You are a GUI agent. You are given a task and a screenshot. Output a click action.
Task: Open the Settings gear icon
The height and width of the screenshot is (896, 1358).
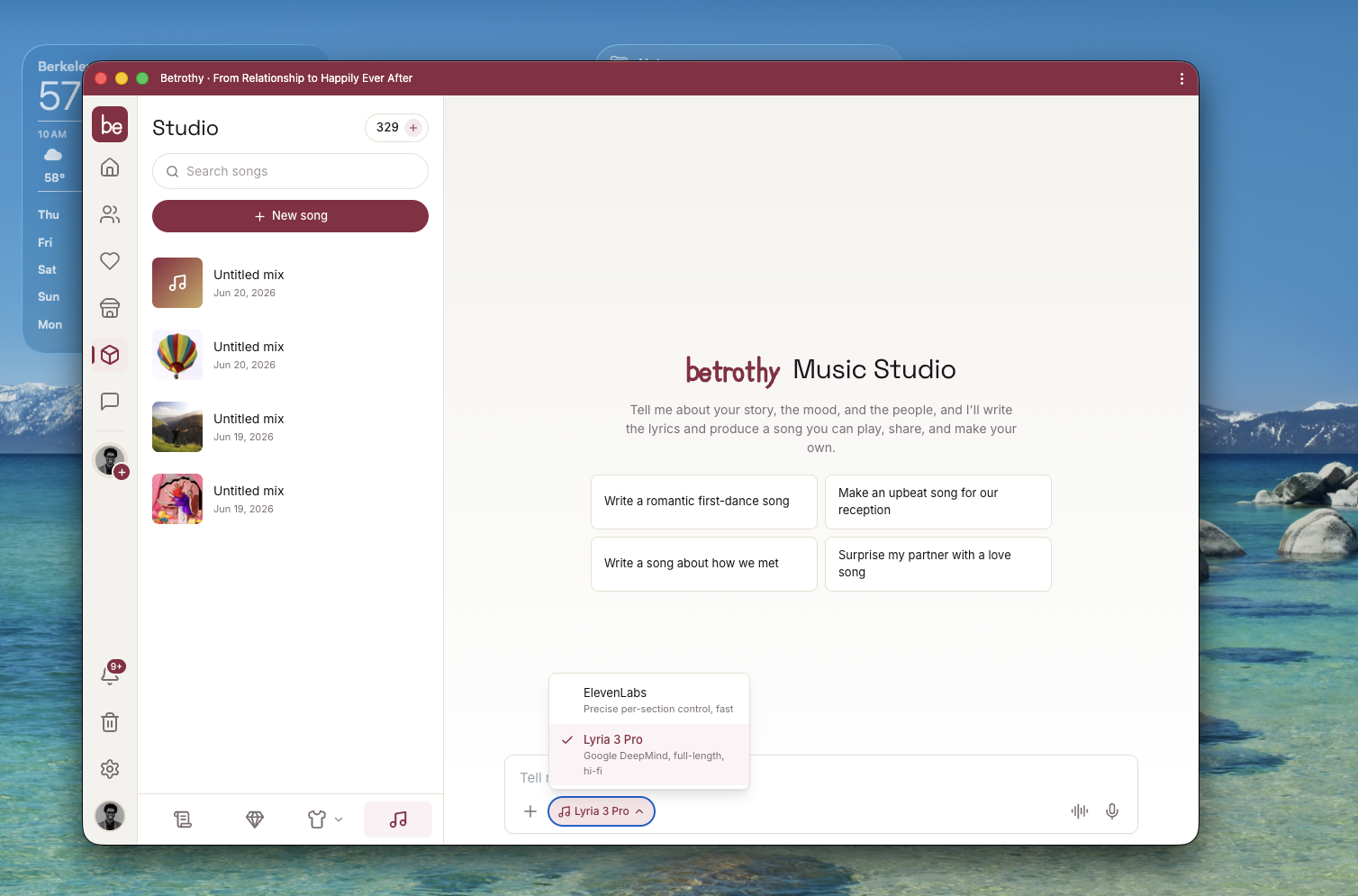110,769
